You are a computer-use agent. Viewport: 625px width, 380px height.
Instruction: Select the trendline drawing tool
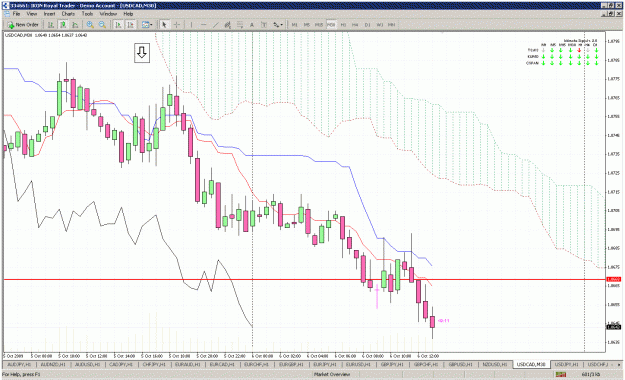coord(216,25)
